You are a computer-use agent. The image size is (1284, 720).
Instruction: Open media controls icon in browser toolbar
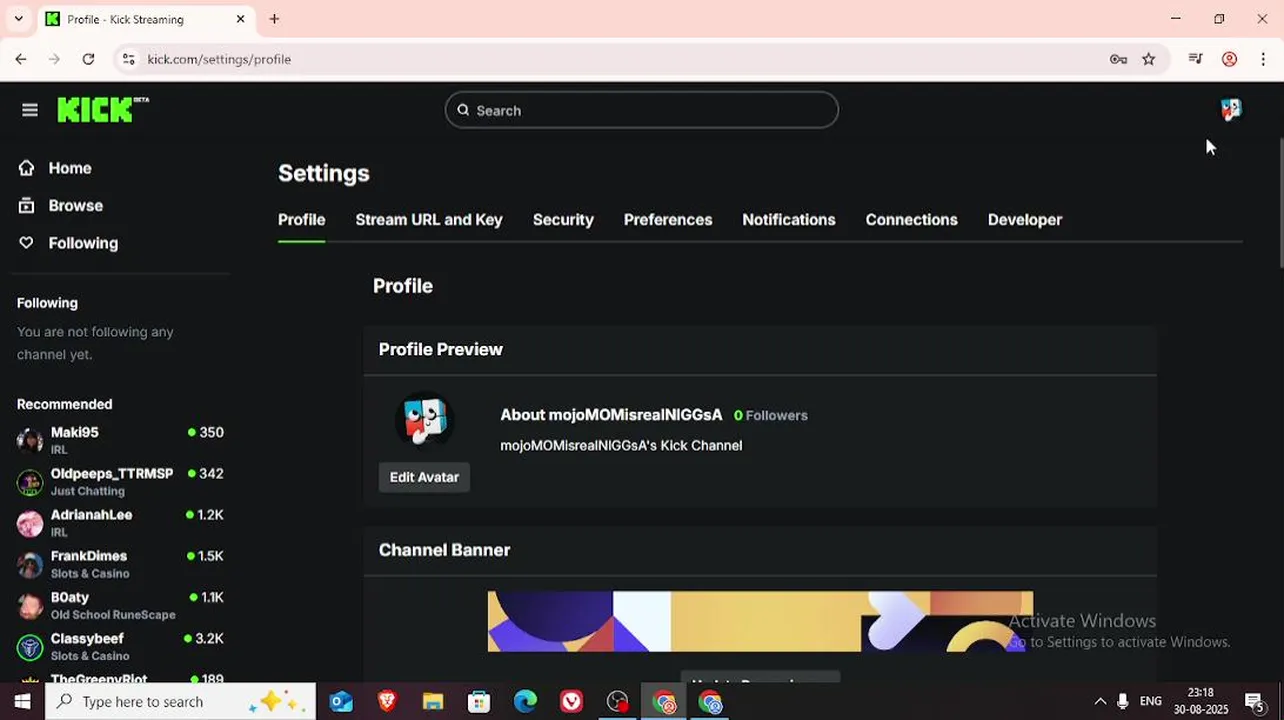point(1195,59)
